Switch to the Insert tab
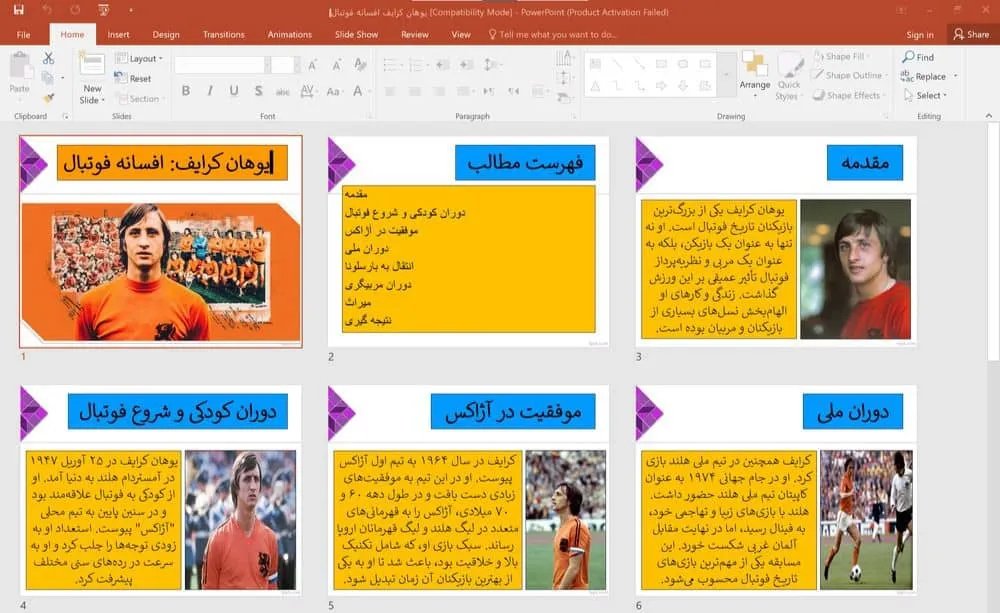The image size is (1000, 613). click(x=118, y=34)
